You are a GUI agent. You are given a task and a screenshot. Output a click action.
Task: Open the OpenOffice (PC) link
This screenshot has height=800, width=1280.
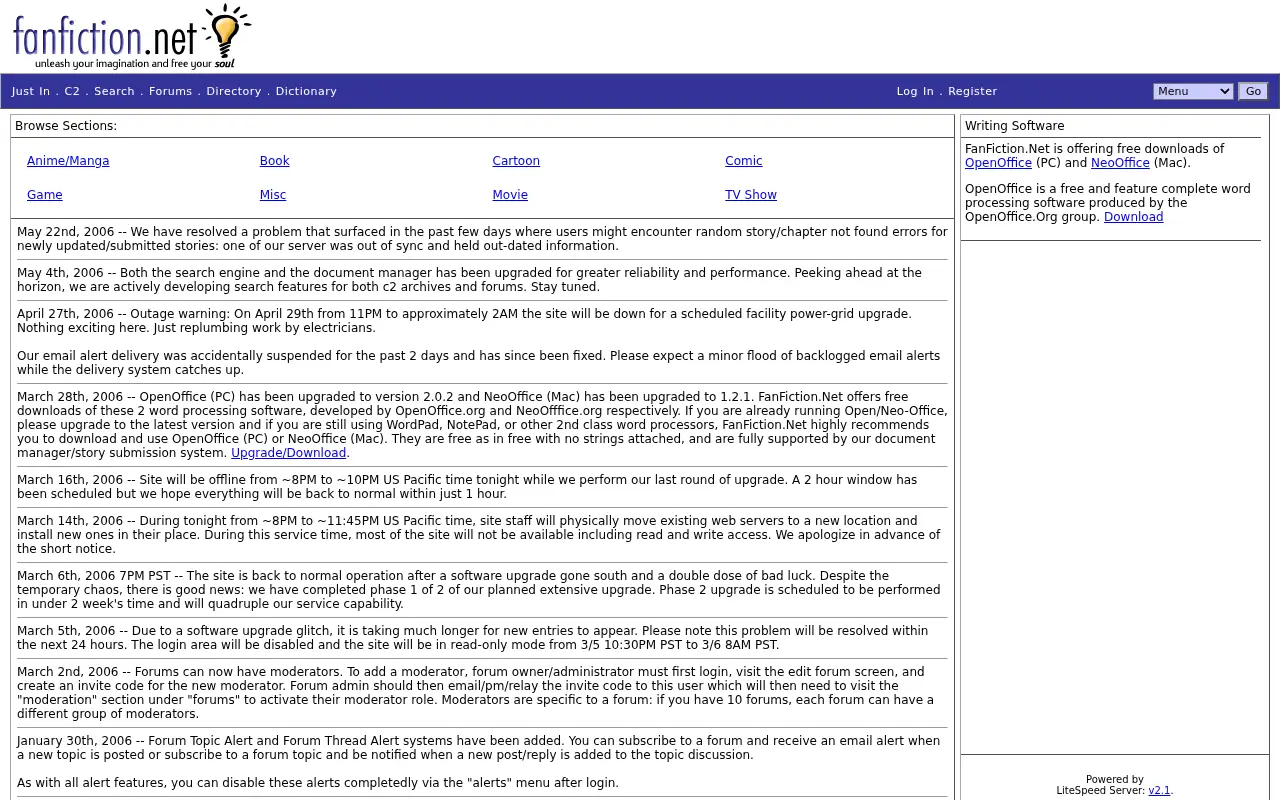[x=998, y=163]
